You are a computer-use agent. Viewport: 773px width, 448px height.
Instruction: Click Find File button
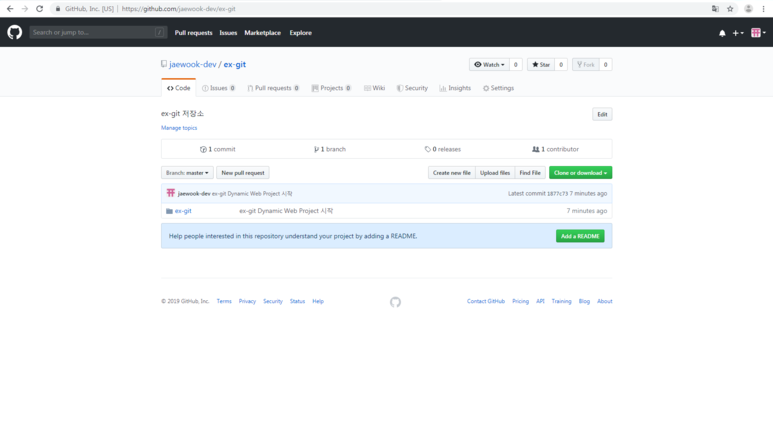[530, 173]
